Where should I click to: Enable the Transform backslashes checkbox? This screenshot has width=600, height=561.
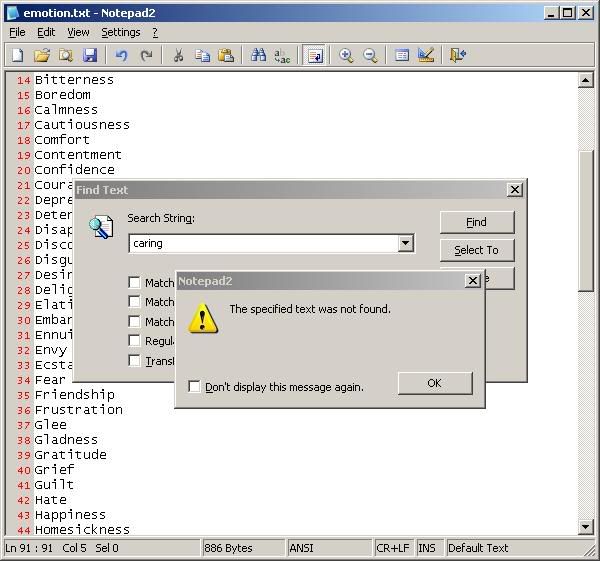click(x=134, y=360)
